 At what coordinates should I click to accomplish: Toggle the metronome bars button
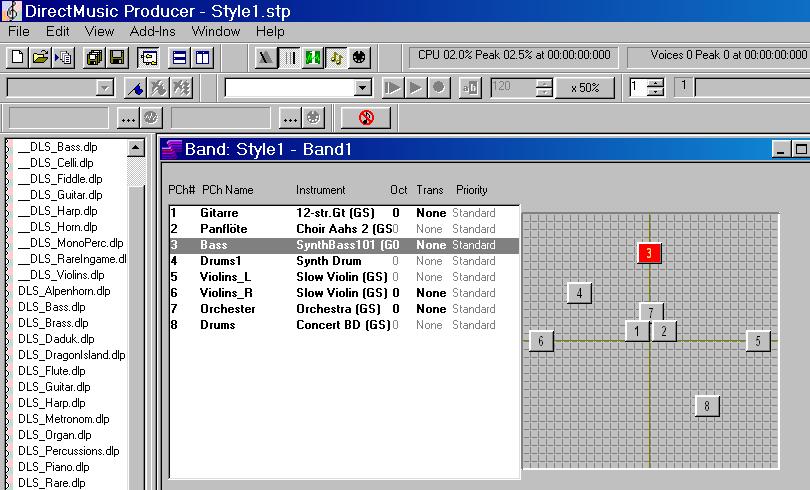tap(290, 58)
